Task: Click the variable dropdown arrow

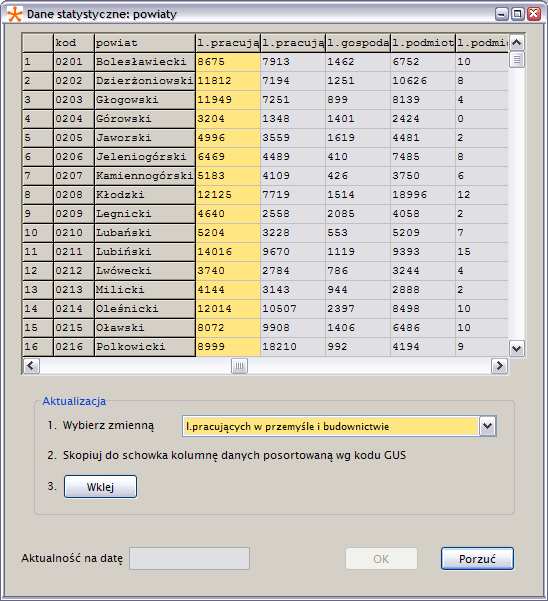Action: 487,426
